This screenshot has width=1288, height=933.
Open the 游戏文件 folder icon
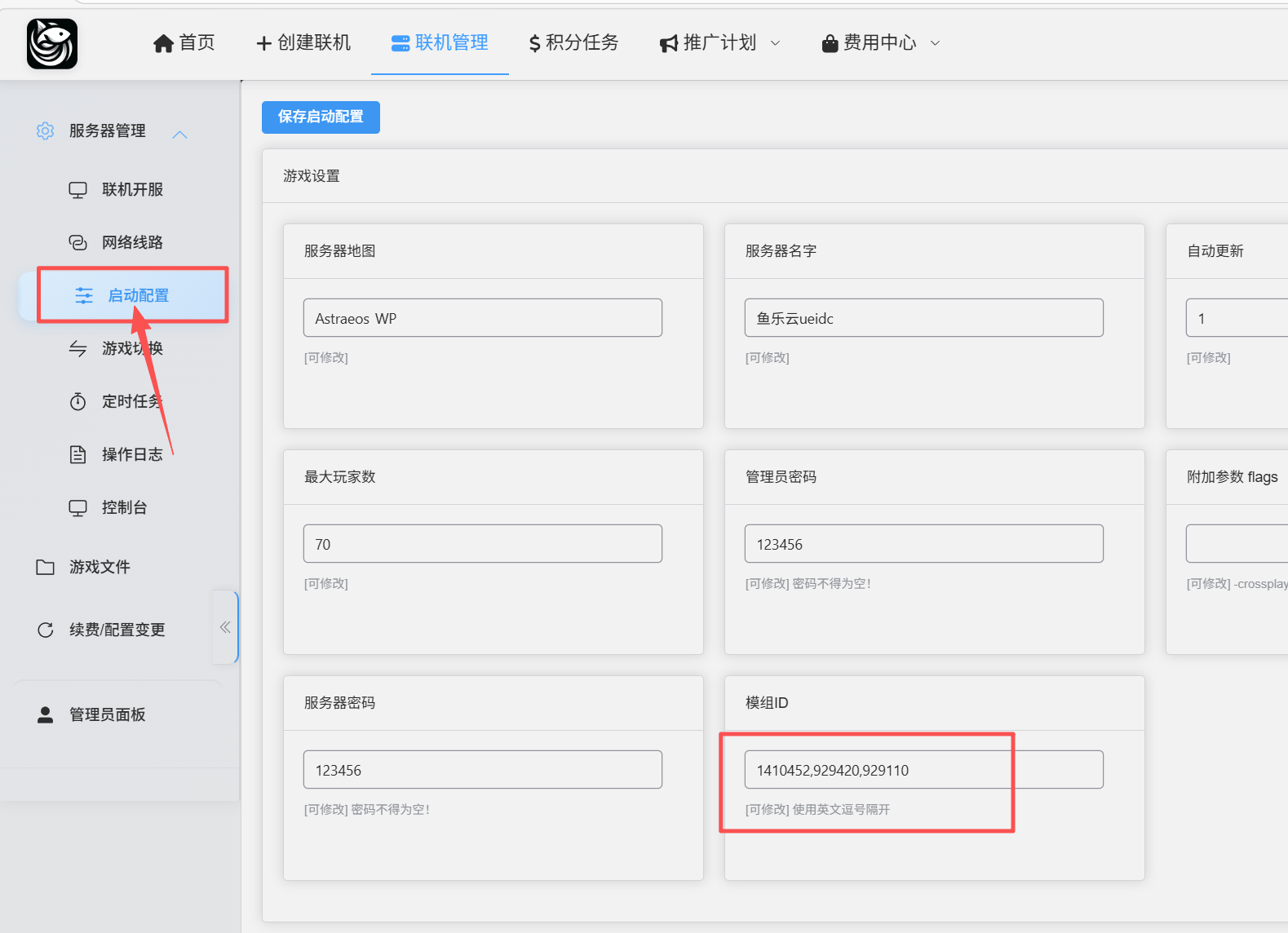46,567
